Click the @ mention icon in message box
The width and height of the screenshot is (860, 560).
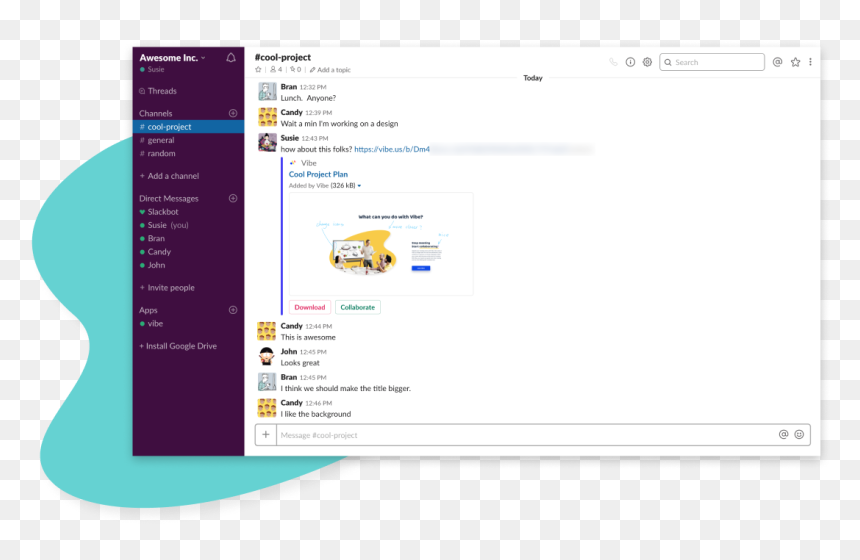coord(783,434)
